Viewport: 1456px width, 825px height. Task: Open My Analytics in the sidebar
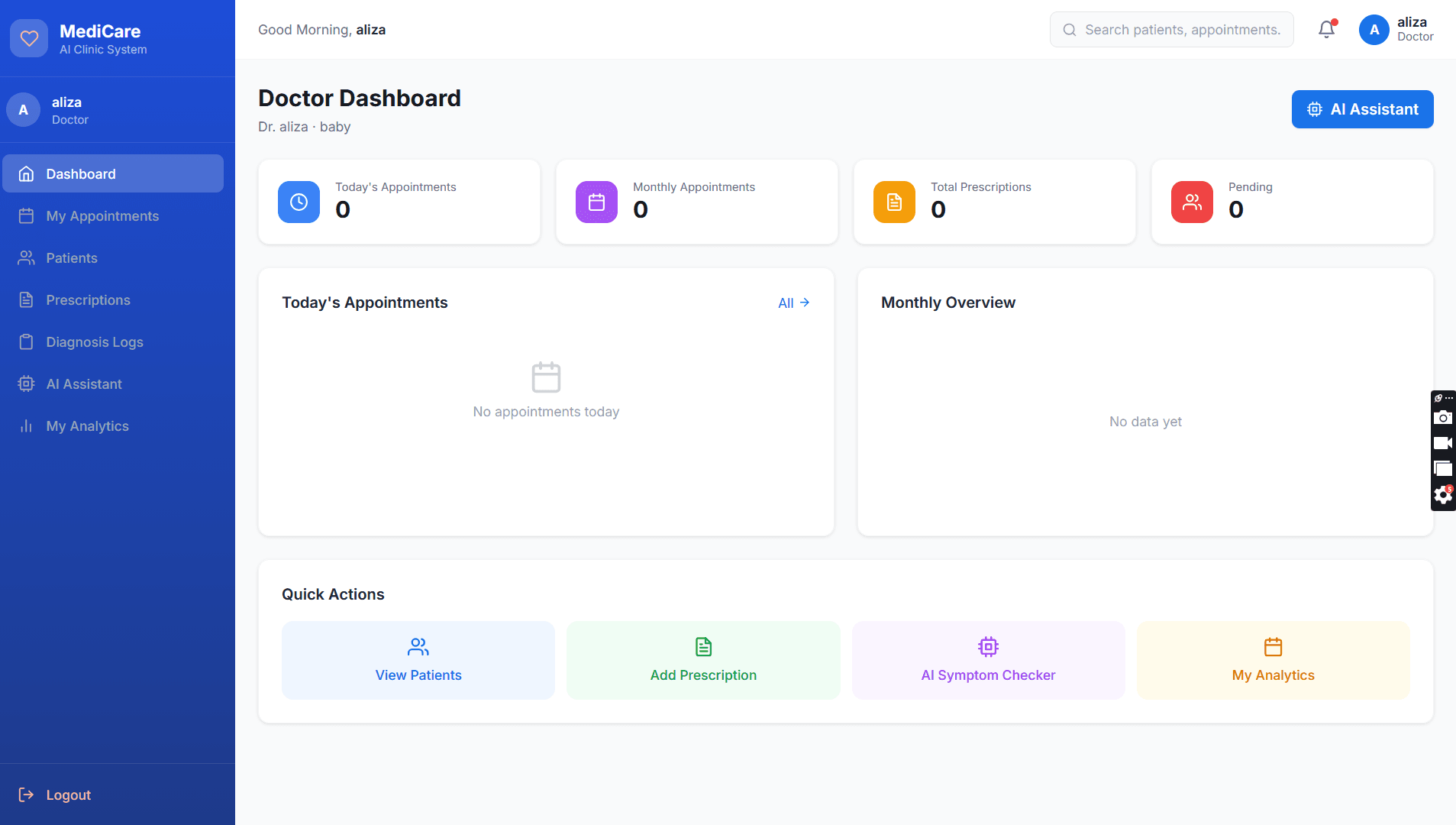(113, 425)
